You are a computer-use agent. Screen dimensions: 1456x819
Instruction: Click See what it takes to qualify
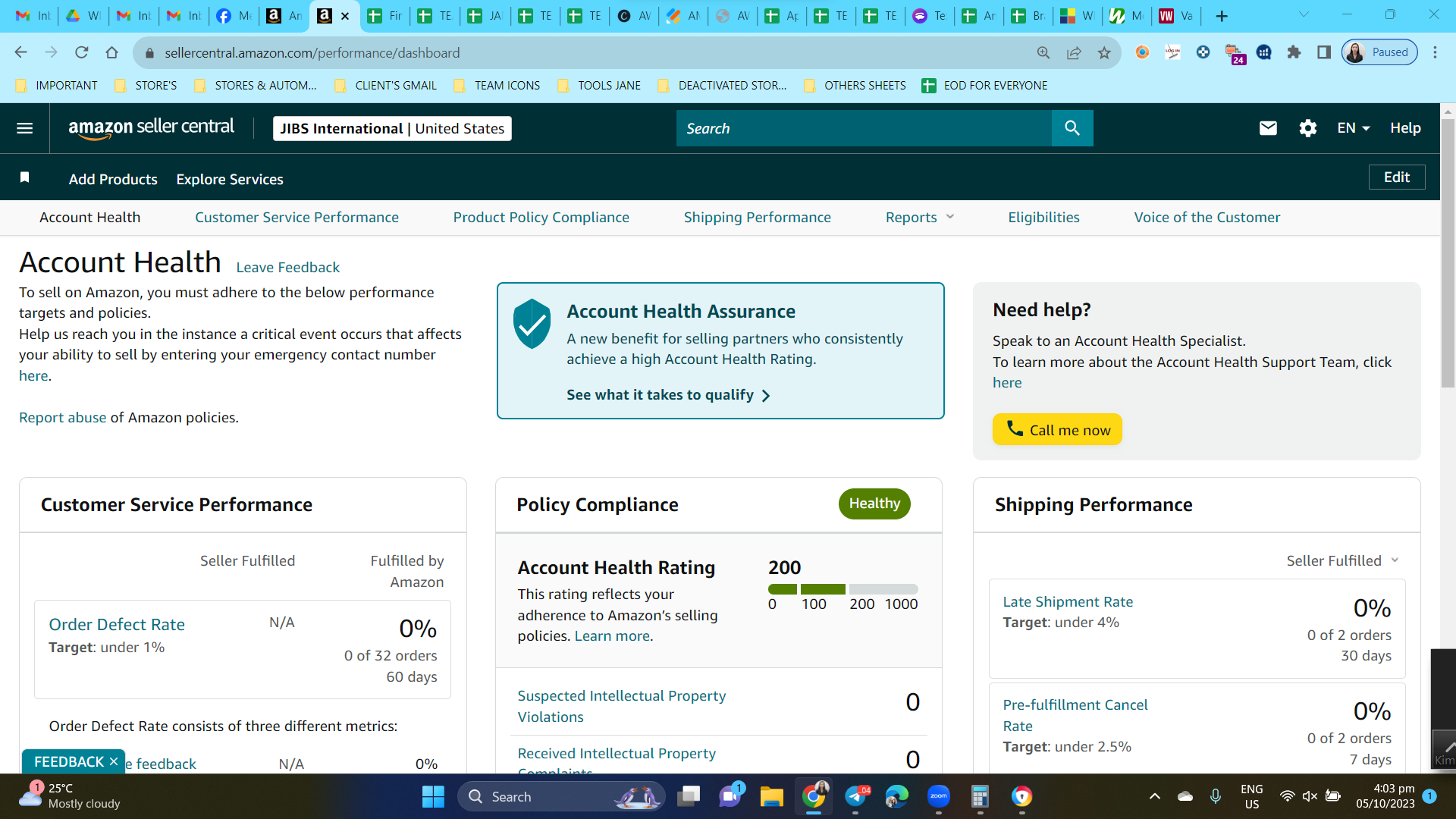pyautogui.click(x=668, y=395)
